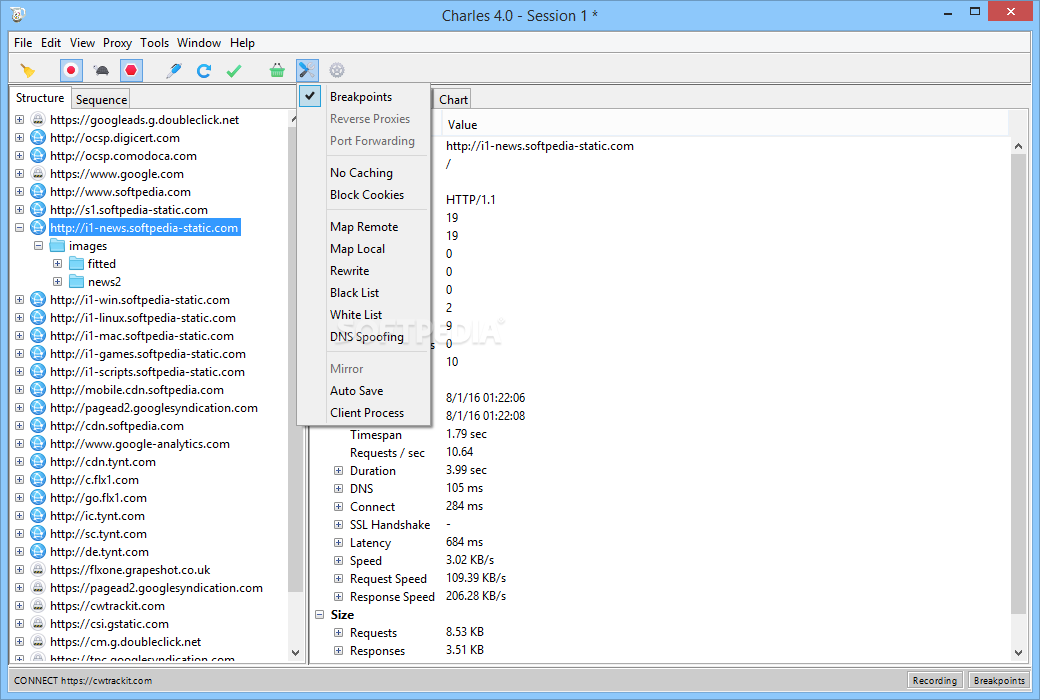
Task: Click the Value column header
Action: point(725,125)
